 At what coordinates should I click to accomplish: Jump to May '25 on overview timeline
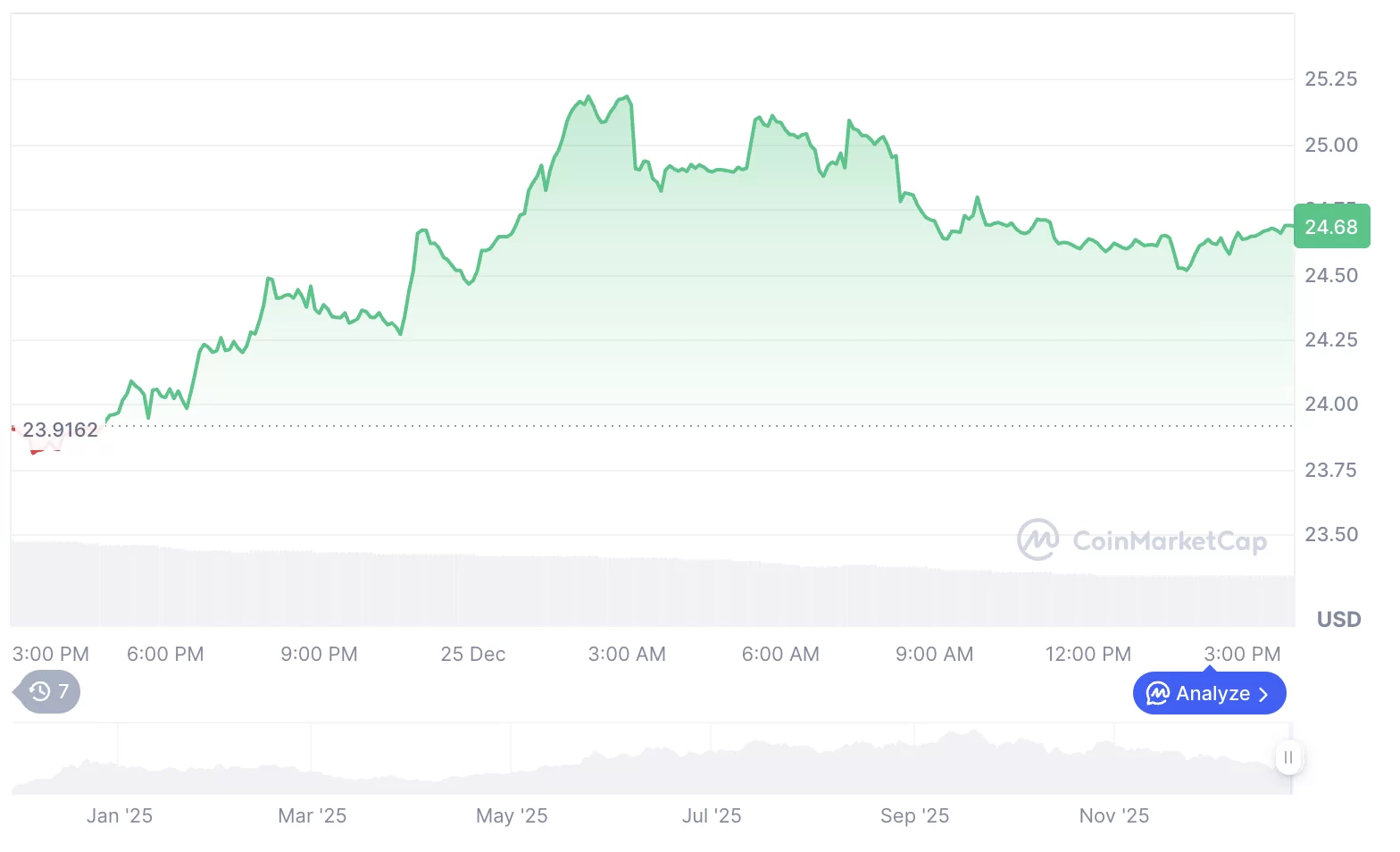[x=512, y=815]
